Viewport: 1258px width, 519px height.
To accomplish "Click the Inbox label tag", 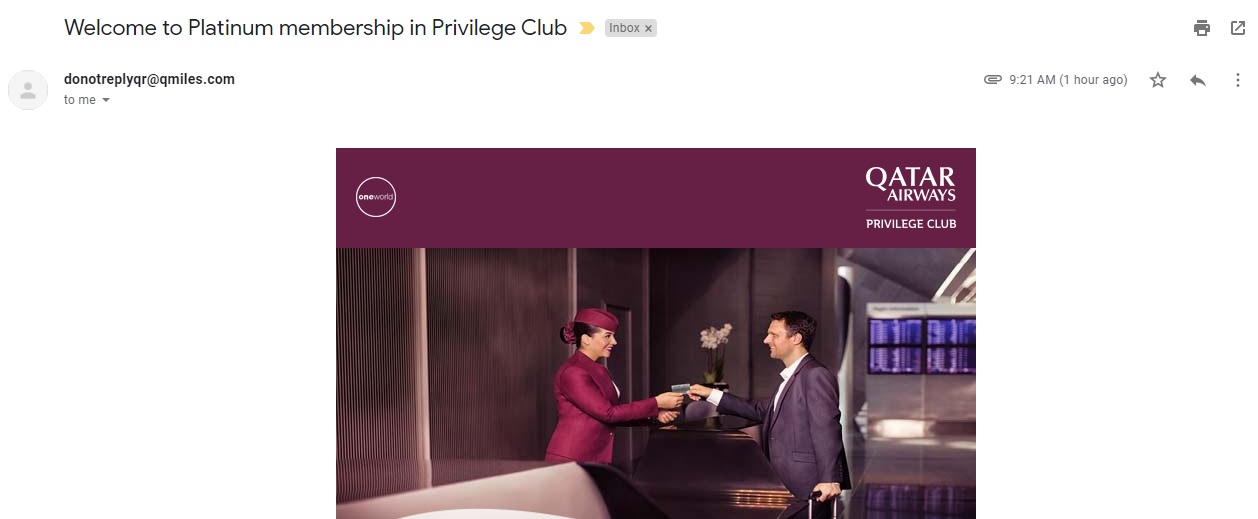I will pyautogui.click(x=624, y=28).
